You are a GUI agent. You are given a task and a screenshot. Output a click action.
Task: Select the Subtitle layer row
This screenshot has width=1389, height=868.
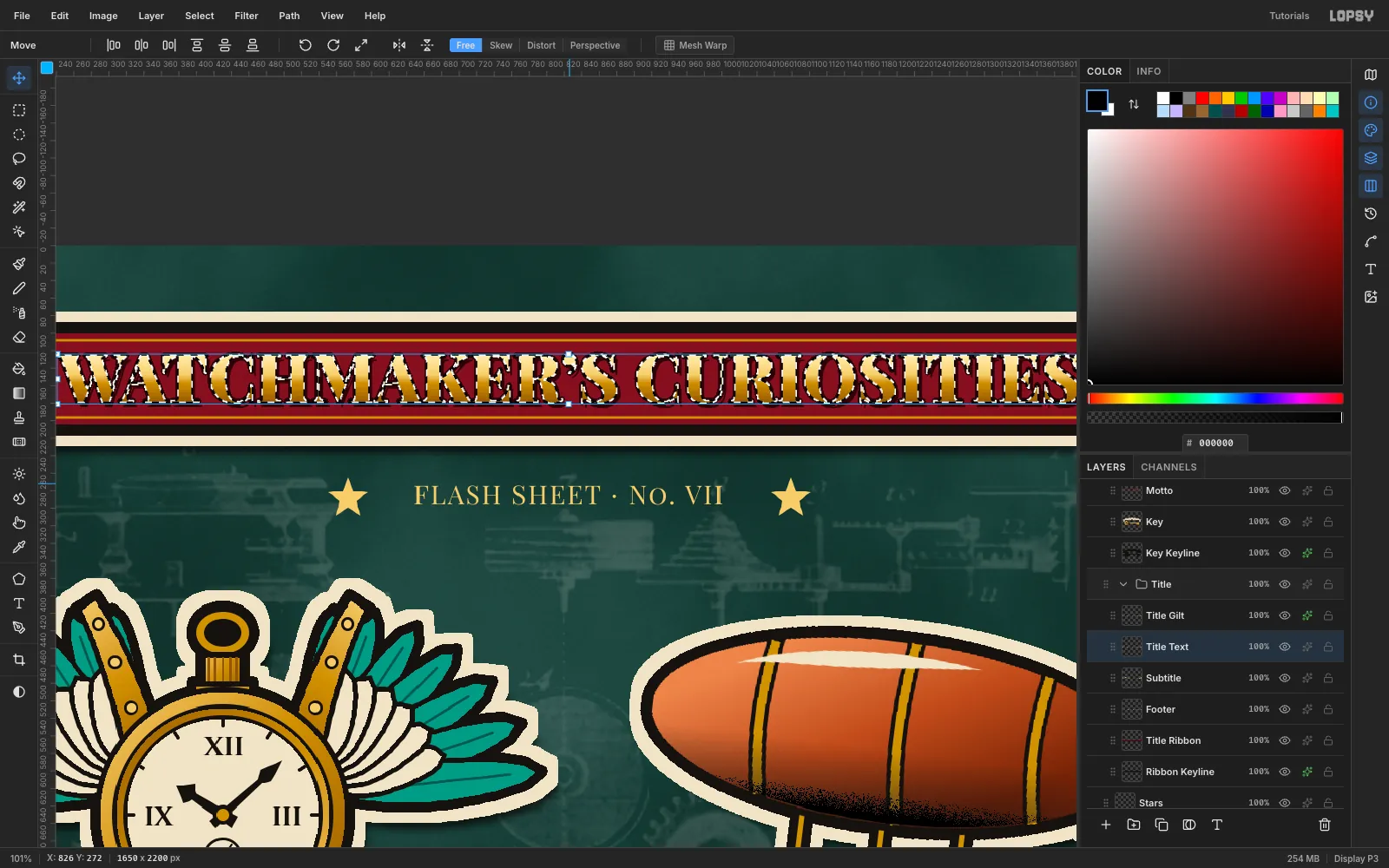coord(1215,678)
